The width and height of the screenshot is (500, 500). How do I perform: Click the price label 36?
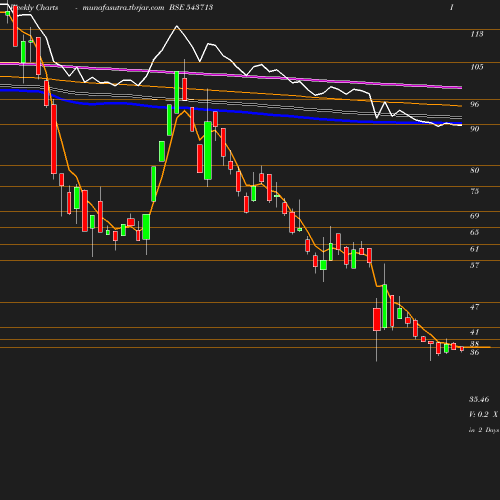[474, 353]
